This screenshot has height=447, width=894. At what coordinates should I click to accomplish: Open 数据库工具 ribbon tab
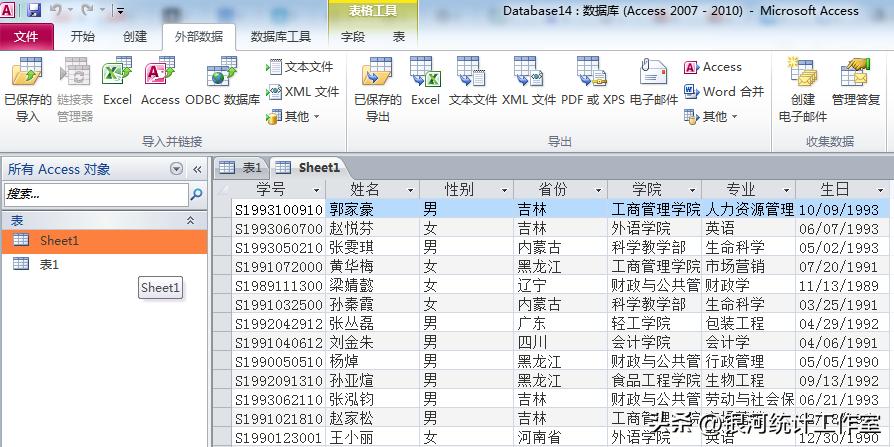[280, 37]
